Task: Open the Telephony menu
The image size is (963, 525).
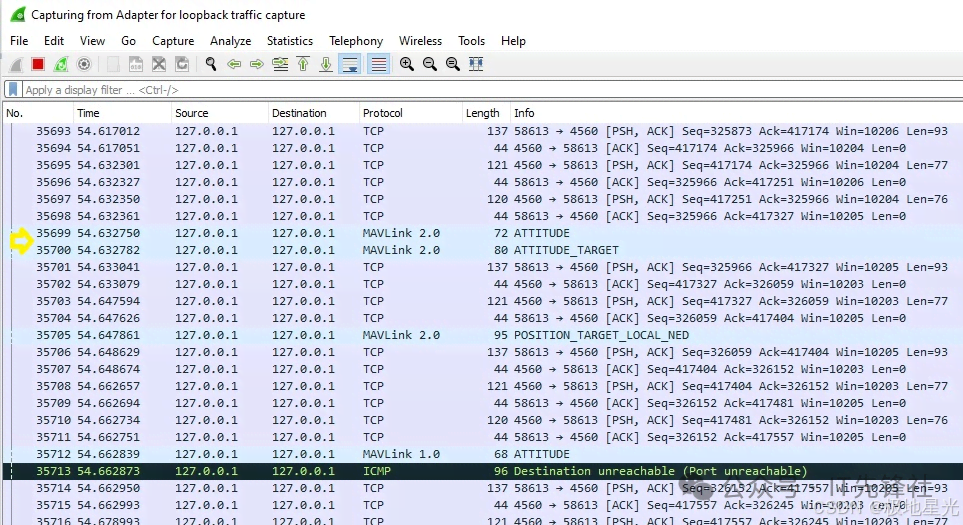Action: pyautogui.click(x=356, y=41)
